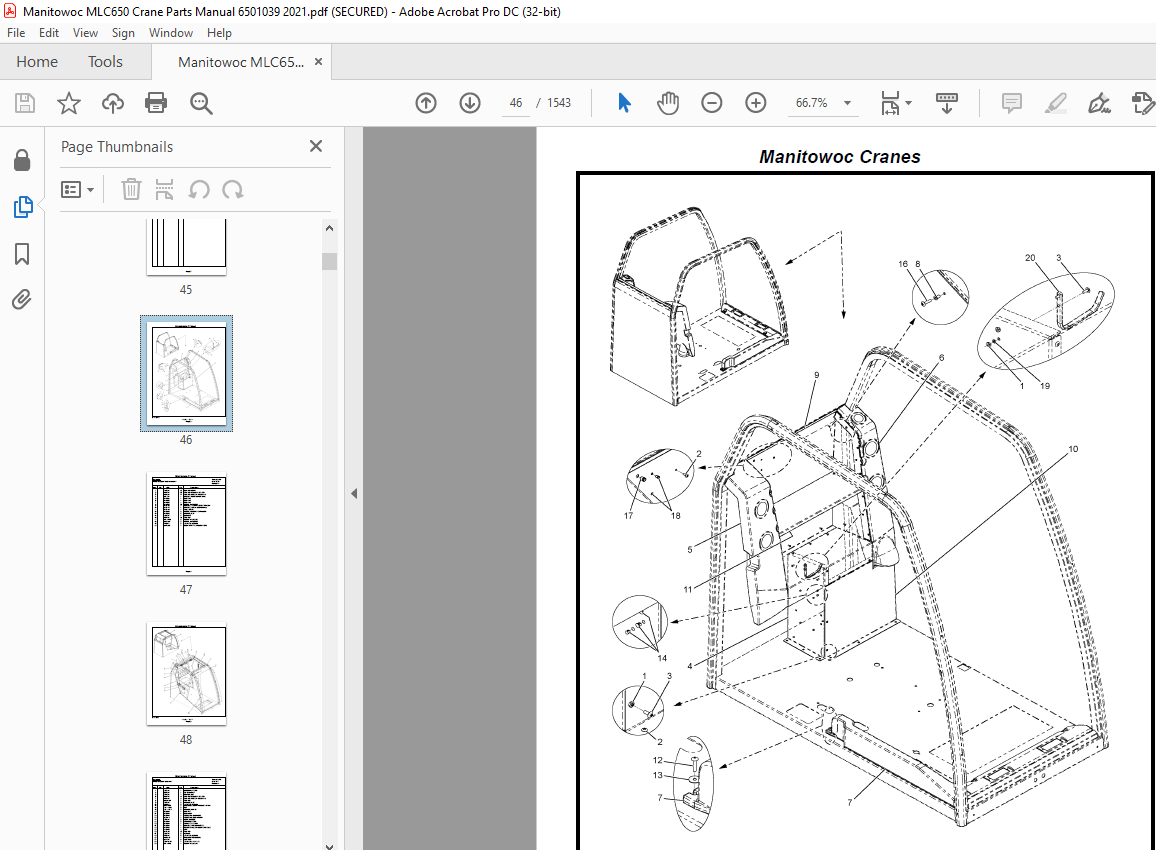Click the Page Thumbnails panel title

[116, 147]
